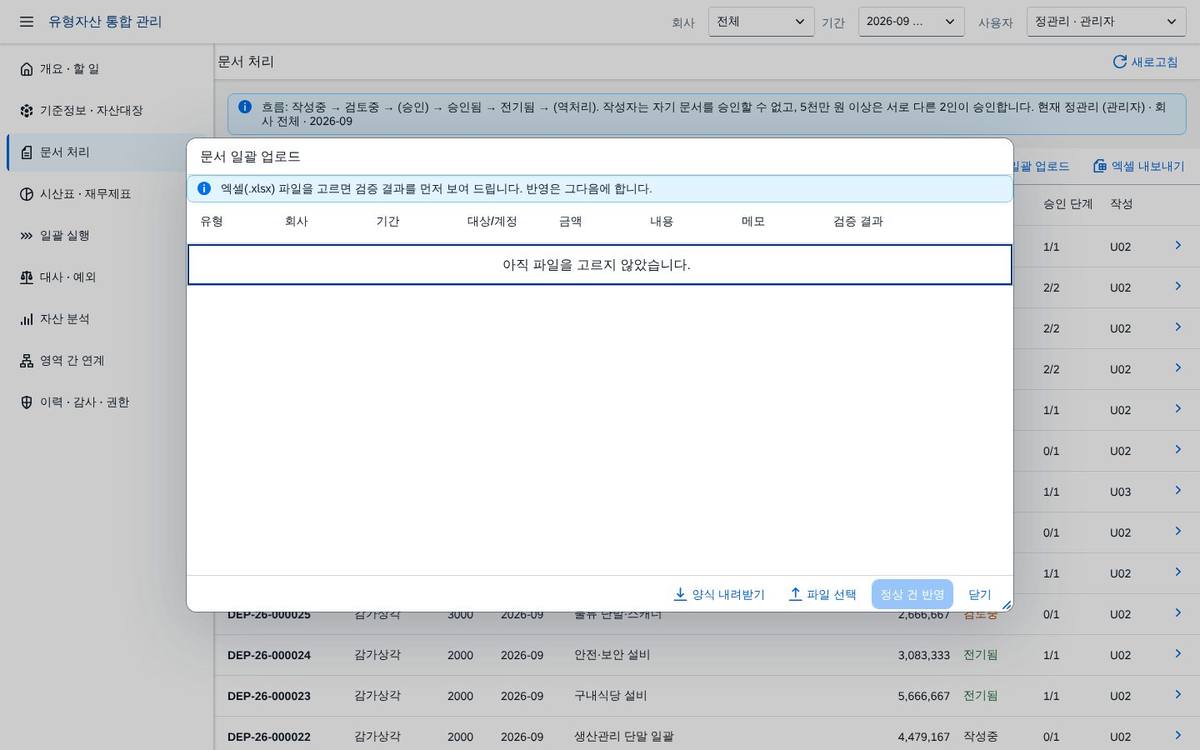Click the 기간 column header in dialog

click(x=388, y=221)
